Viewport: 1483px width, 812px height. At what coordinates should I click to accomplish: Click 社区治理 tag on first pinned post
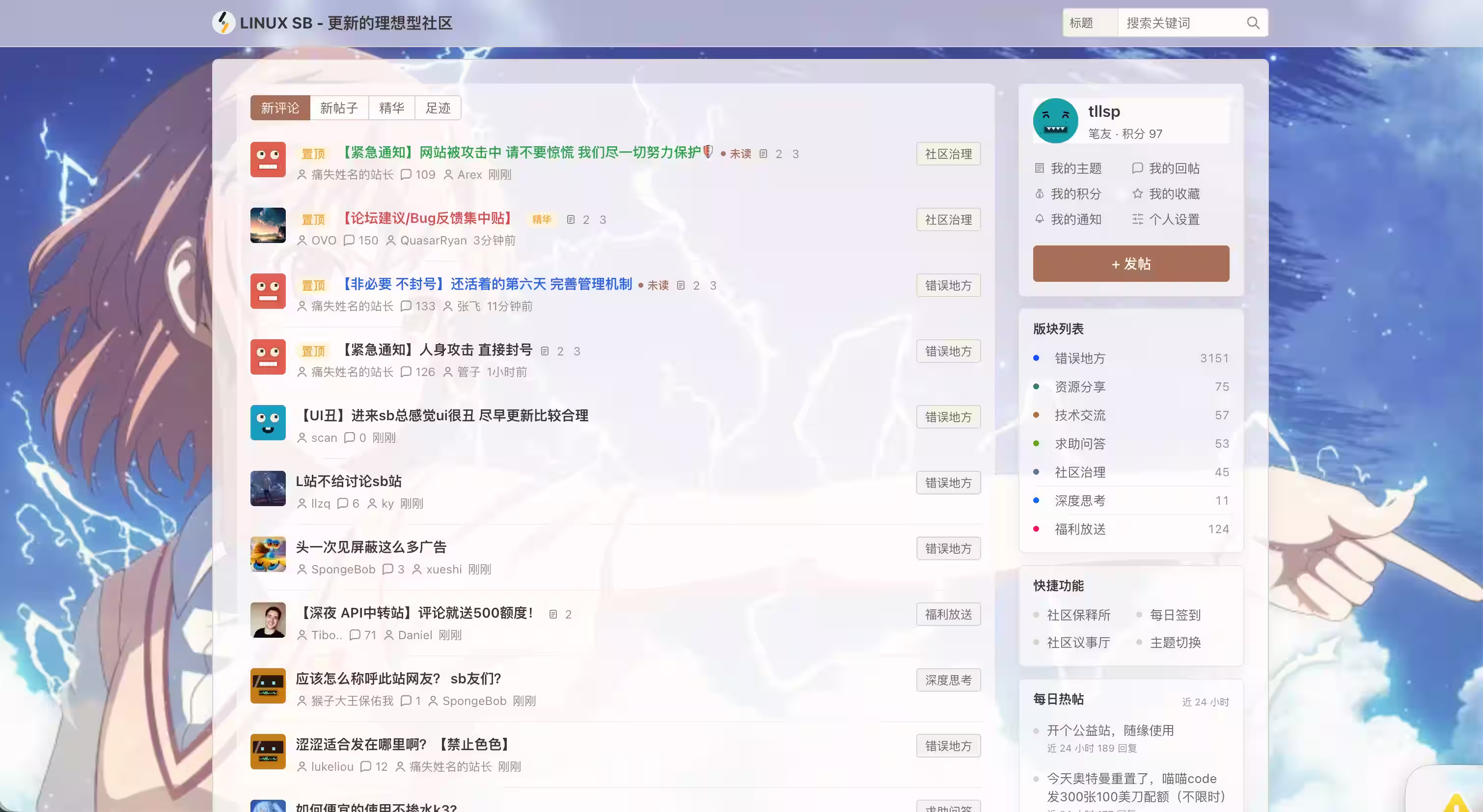click(x=948, y=154)
